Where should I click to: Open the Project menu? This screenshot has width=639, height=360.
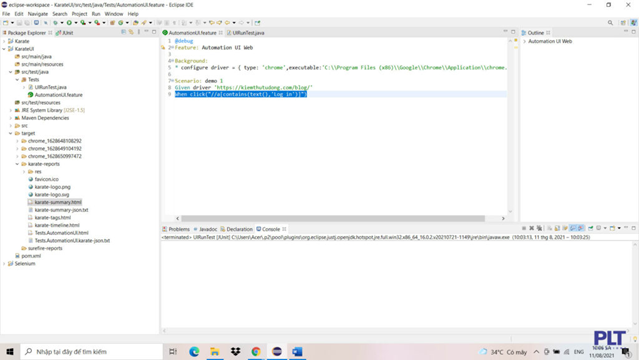pos(79,14)
